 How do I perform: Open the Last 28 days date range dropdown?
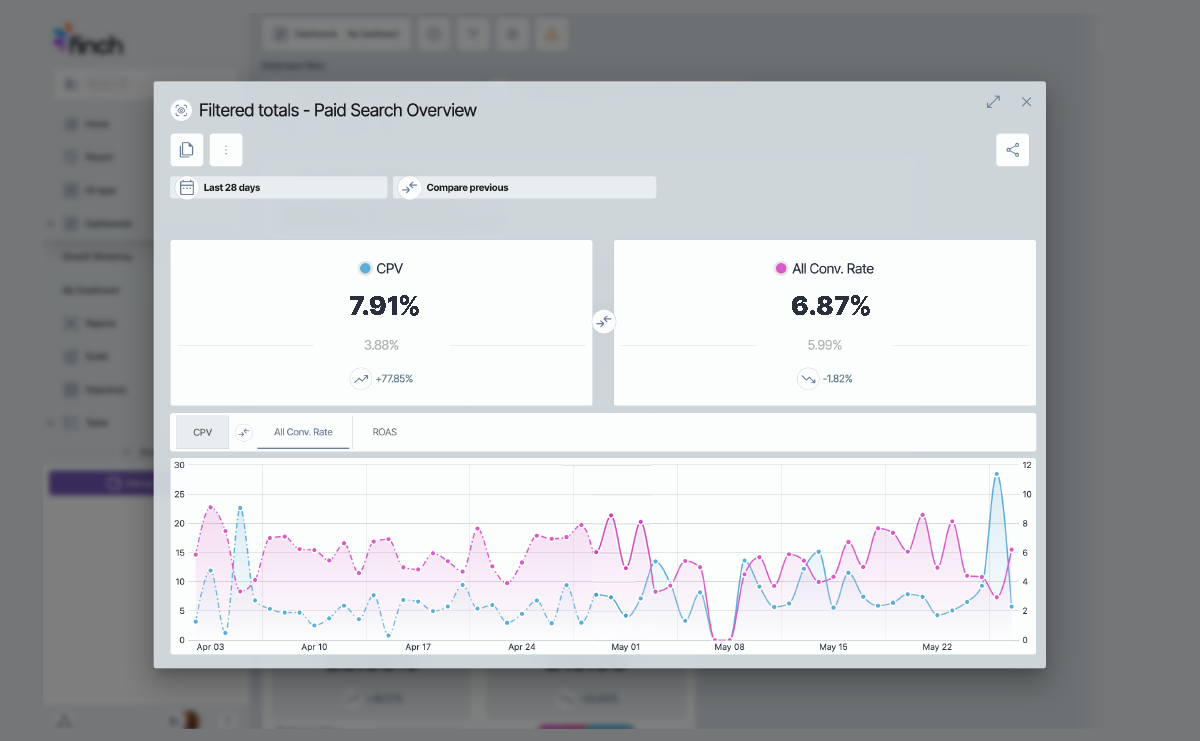[279, 187]
